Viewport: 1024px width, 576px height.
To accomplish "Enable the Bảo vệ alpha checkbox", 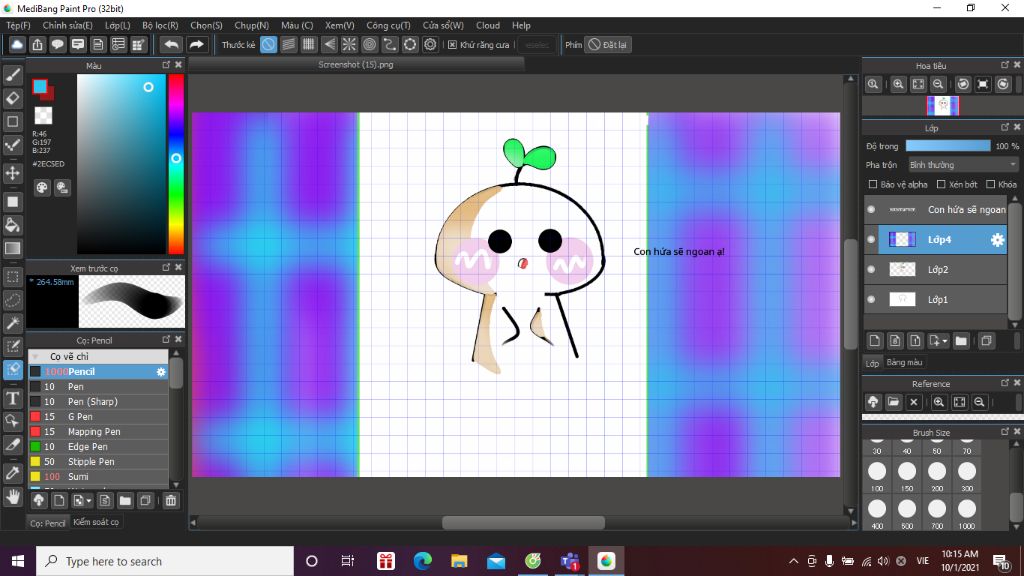I will 873,184.
